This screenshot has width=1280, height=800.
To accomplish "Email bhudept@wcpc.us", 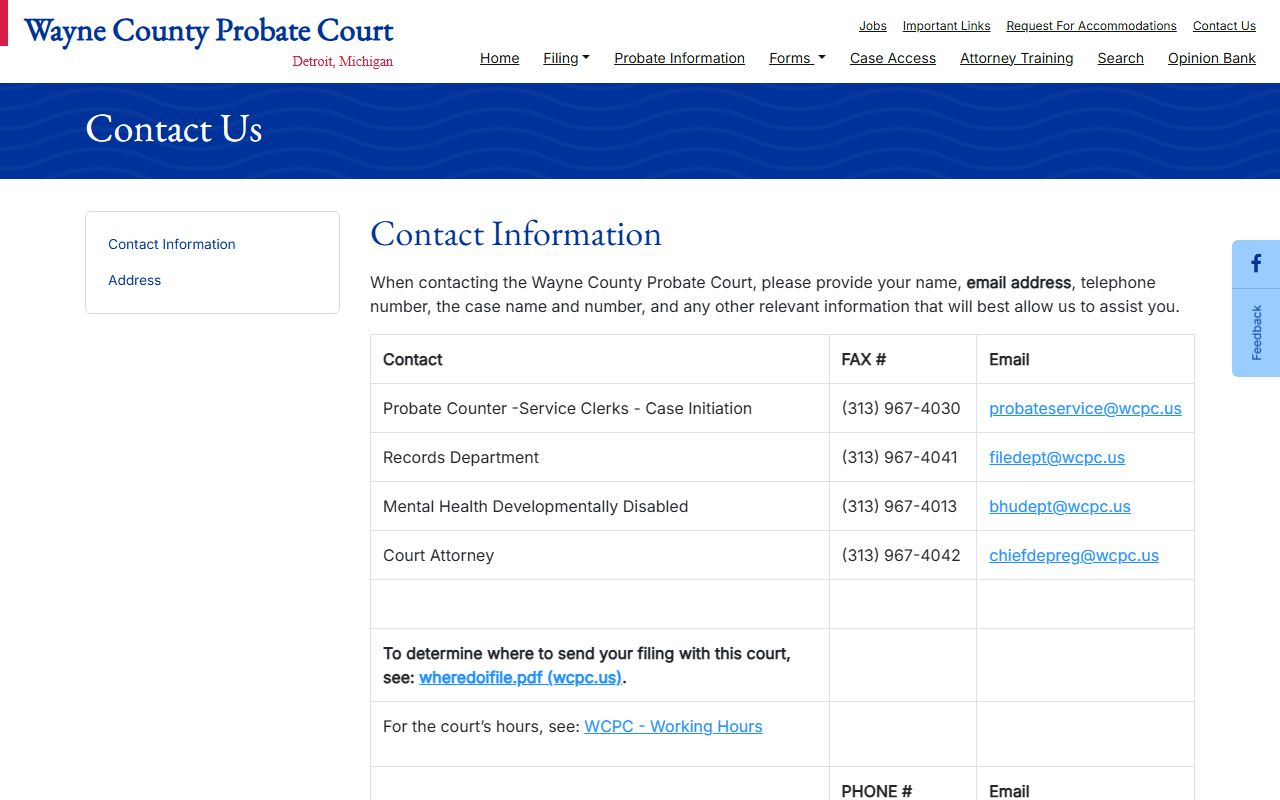I will click(x=1060, y=506).
